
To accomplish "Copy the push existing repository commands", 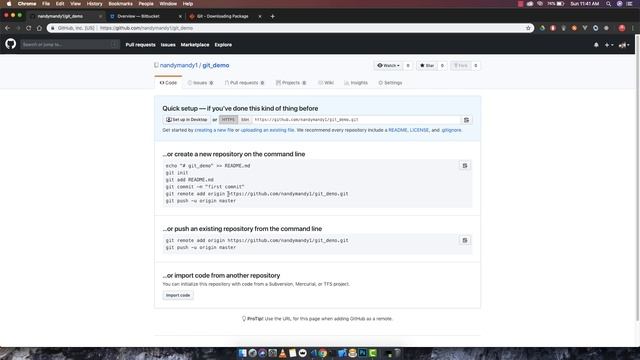I will (x=464, y=240).
